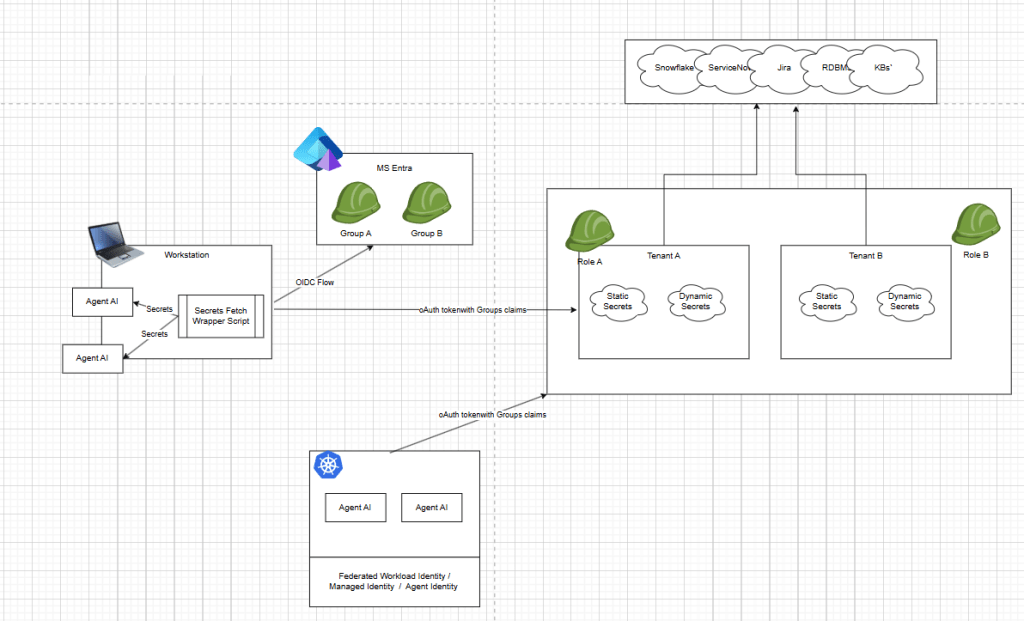1024x621 pixels.
Task: Select right Agent AI box in Kubernetes container
Action: (431, 507)
